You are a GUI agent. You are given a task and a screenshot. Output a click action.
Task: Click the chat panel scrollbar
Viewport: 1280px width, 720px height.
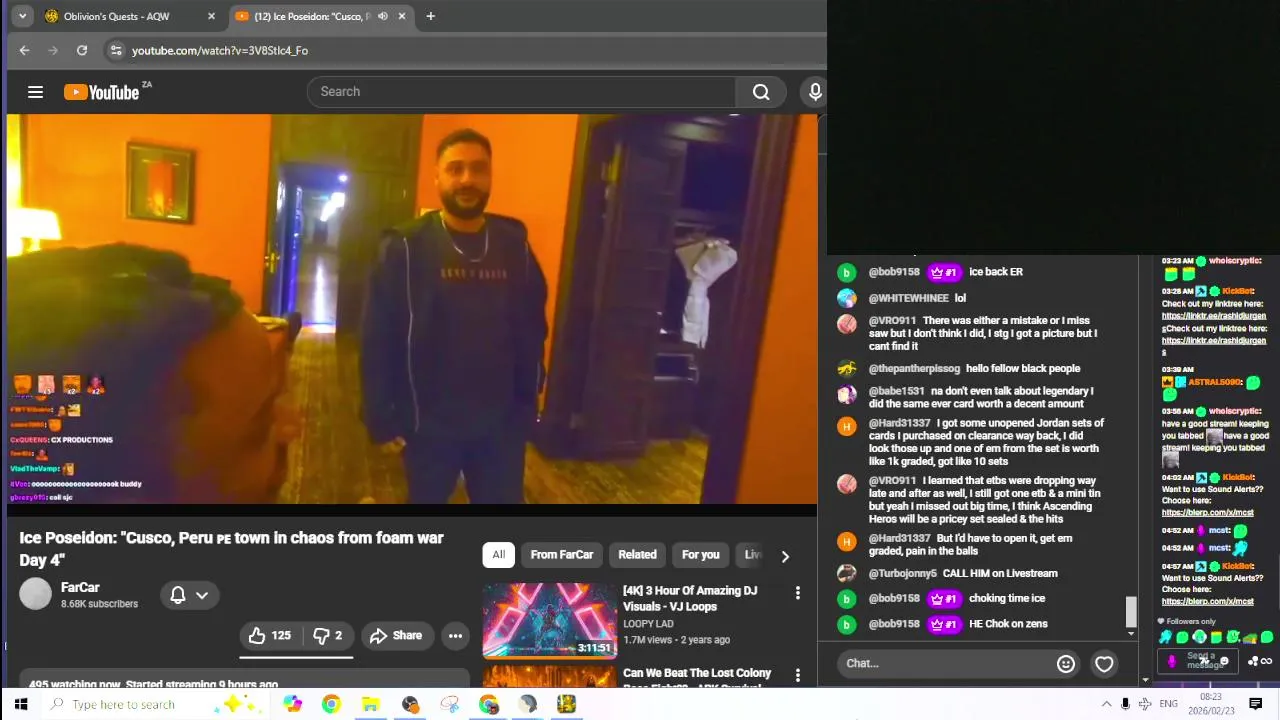1131,612
